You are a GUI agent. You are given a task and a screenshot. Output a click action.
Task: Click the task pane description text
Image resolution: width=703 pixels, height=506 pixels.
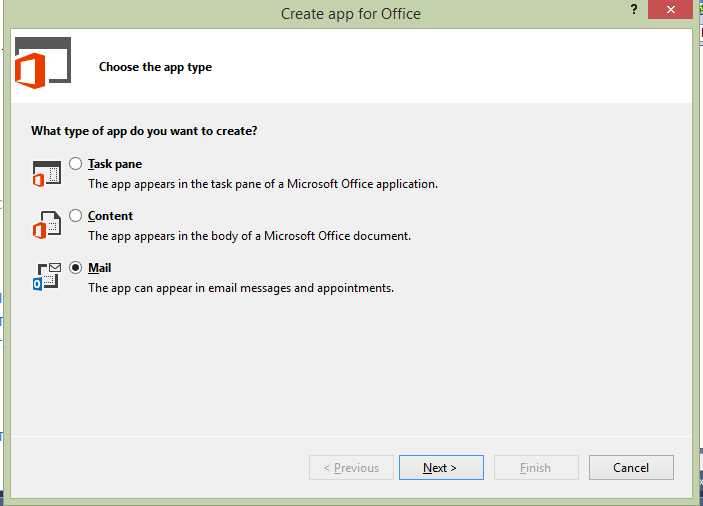(263, 184)
